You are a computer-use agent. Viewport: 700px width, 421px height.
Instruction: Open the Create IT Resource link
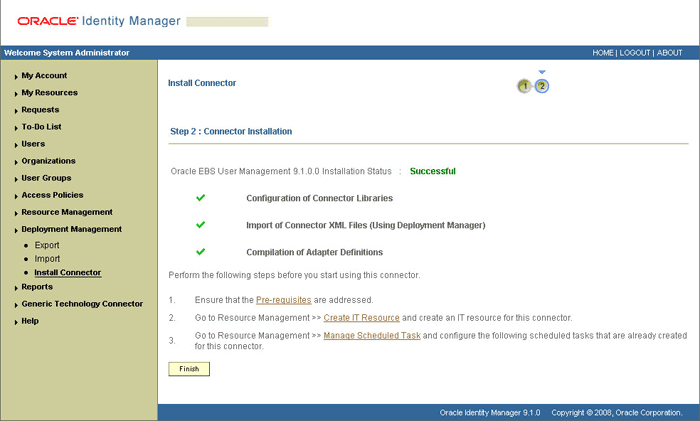coord(362,317)
